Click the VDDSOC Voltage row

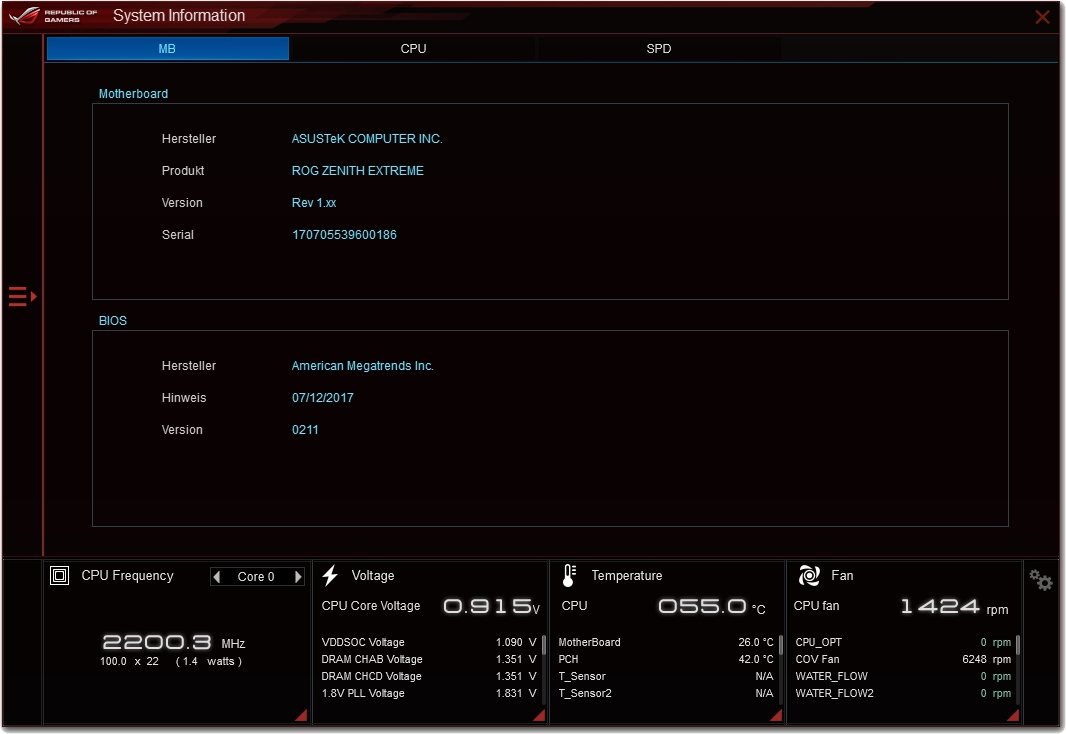(x=429, y=642)
